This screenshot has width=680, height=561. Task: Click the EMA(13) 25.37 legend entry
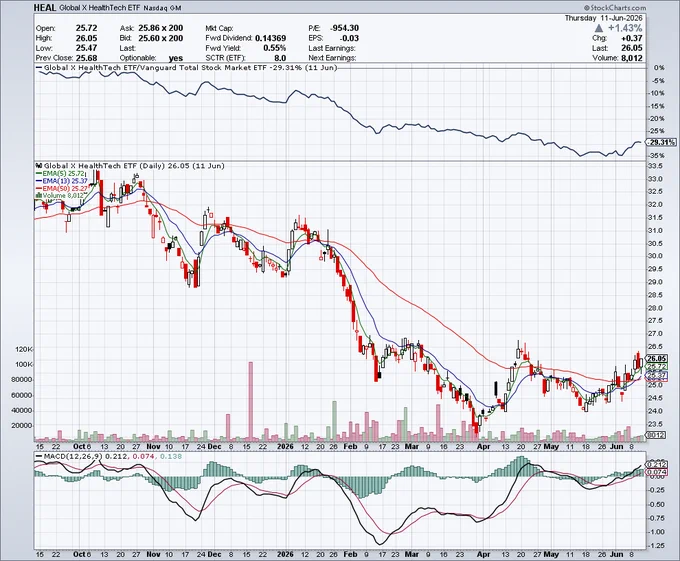pos(61,181)
